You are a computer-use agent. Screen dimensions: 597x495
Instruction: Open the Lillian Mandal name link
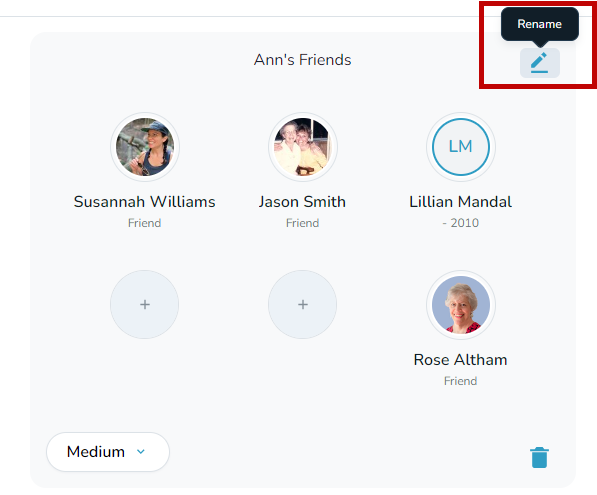[x=460, y=202]
